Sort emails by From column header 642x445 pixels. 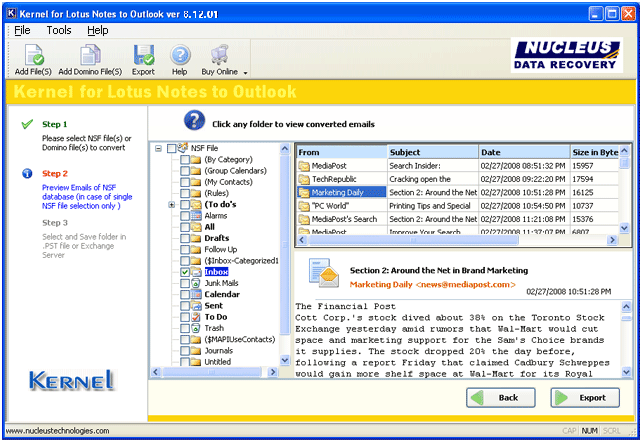point(341,152)
